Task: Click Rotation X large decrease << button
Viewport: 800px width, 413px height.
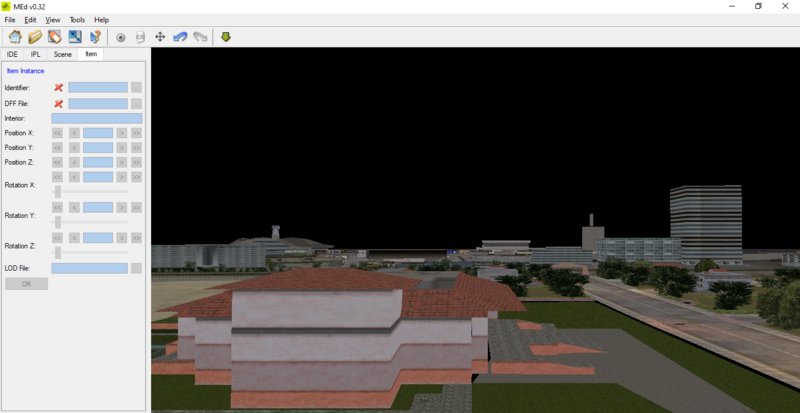Action: (57, 177)
